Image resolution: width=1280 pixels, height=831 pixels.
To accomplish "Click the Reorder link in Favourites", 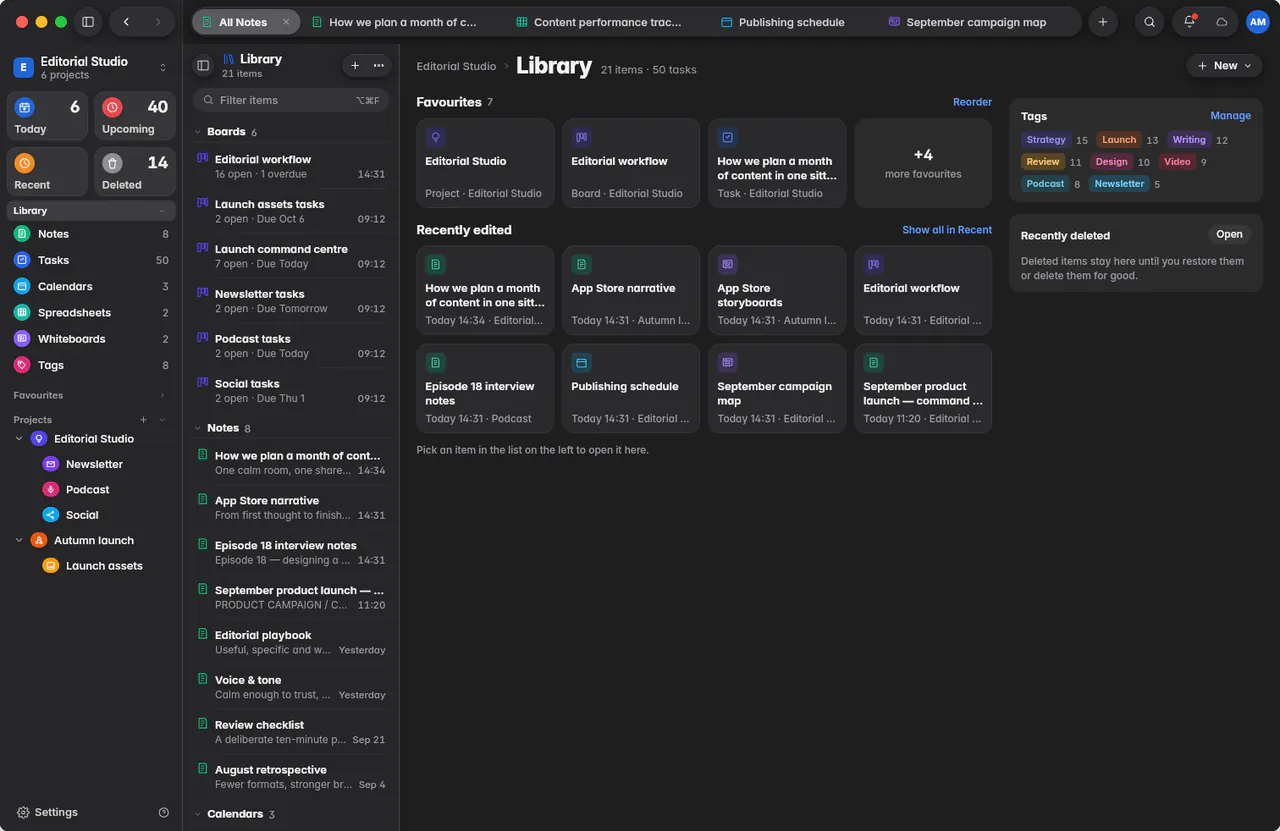I will pyautogui.click(x=972, y=102).
